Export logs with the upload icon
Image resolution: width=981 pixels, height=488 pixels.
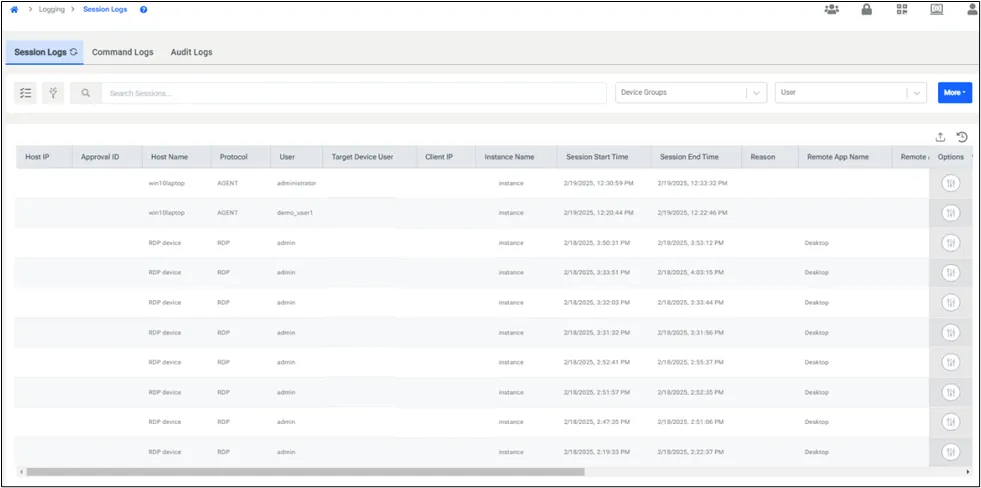click(x=940, y=137)
